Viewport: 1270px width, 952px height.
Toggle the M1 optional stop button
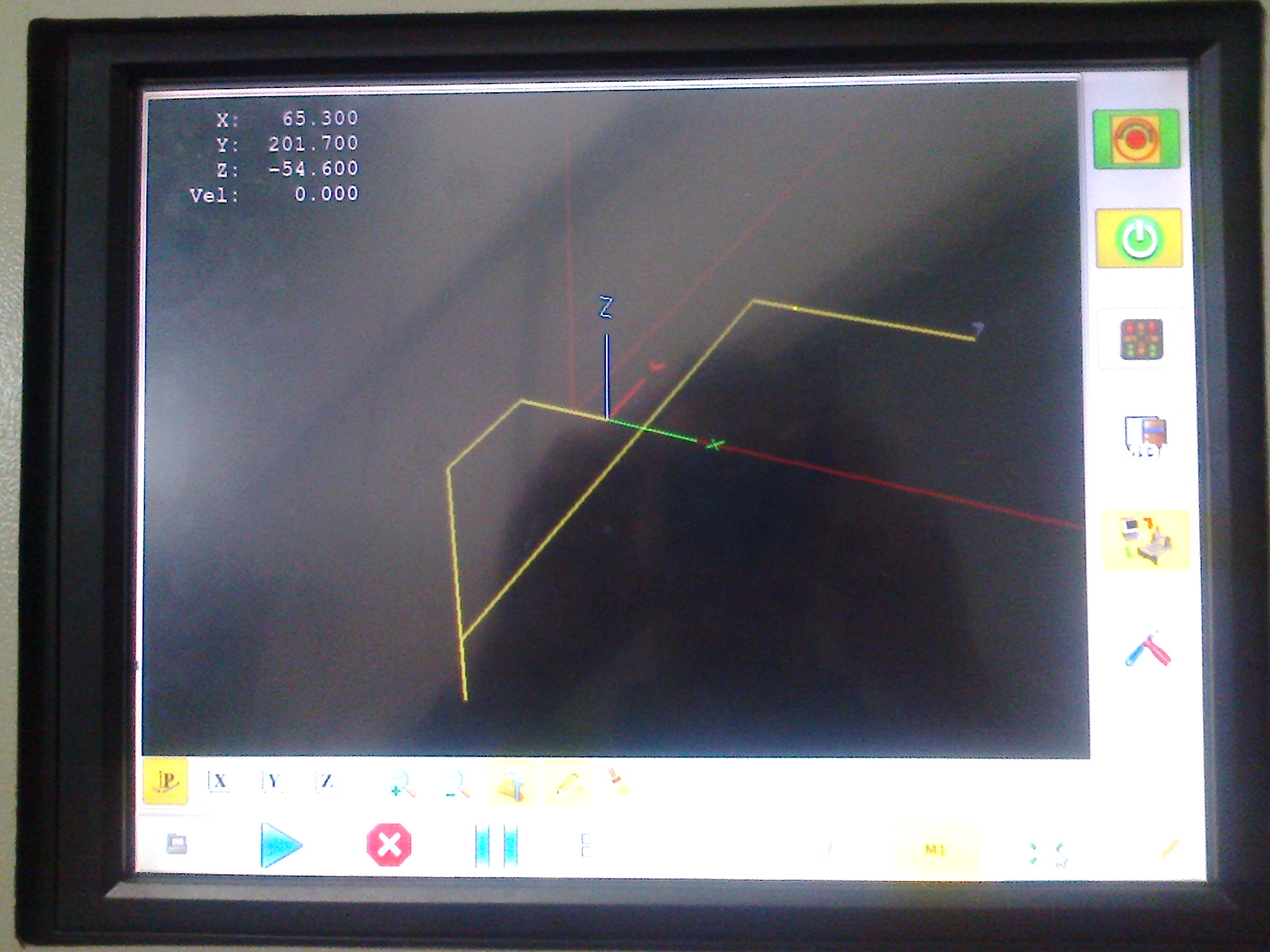[x=935, y=850]
